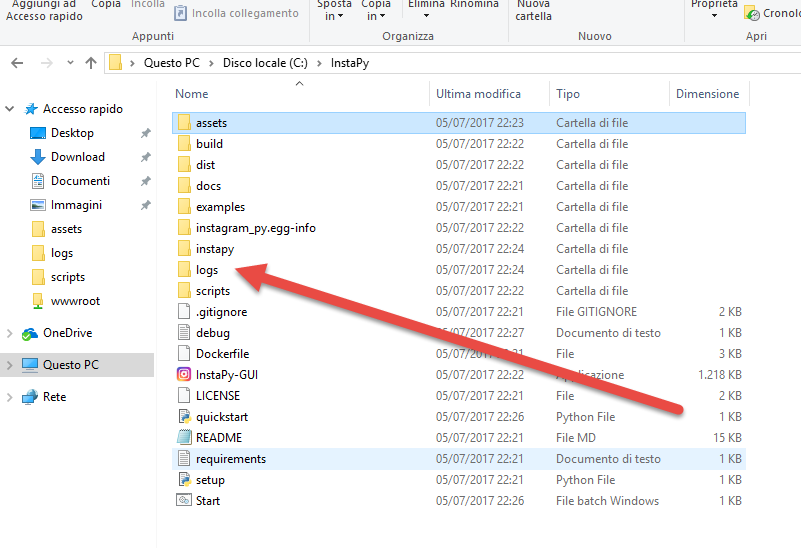Expand the OneDrive tree node
Viewport: 801px width, 548px height.
(9, 333)
